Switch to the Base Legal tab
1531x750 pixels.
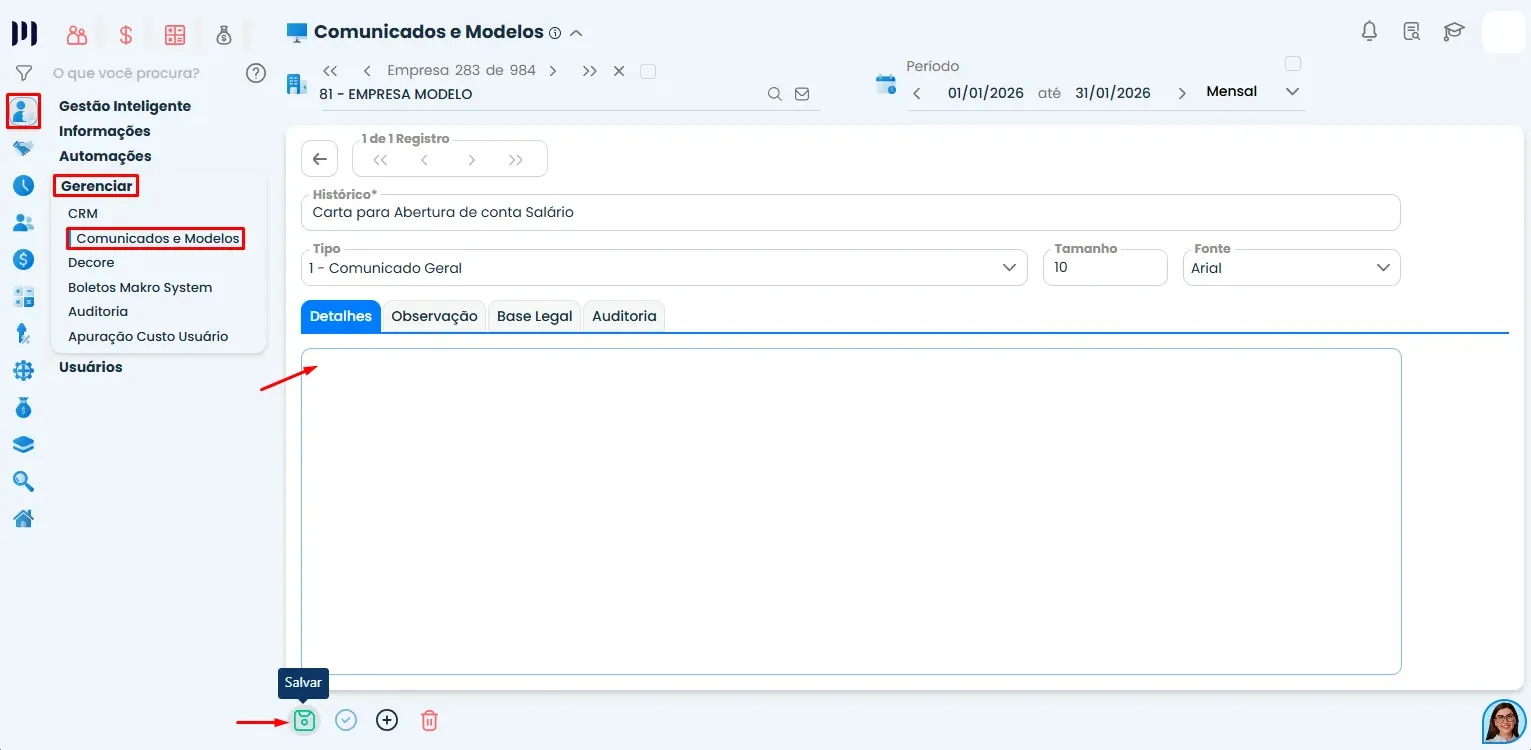click(534, 316)
